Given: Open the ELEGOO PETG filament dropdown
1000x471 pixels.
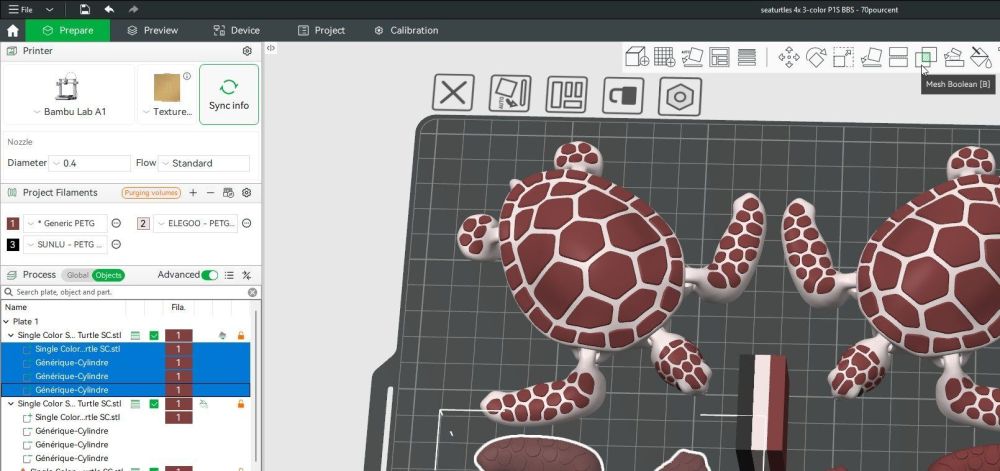Looking at the screenshot, I should (x=195, y=223).
